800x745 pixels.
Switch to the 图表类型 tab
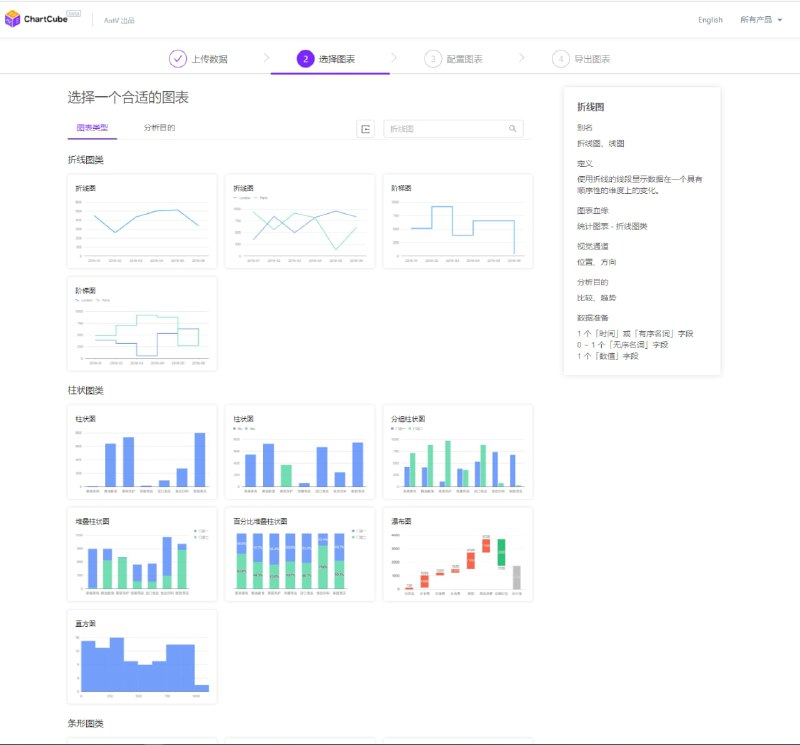tap(92, 128)
